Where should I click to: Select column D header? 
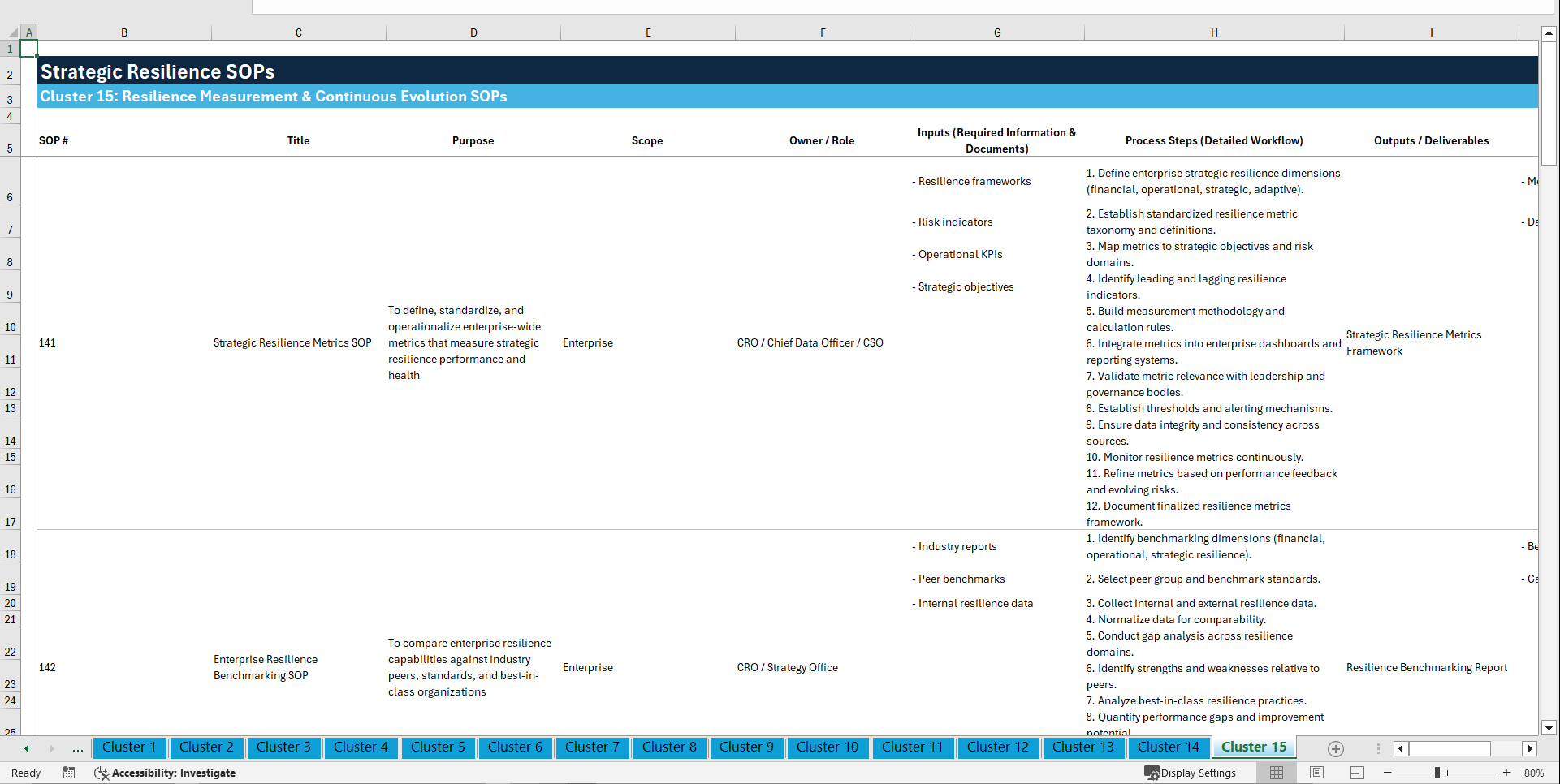pos(473,32)
